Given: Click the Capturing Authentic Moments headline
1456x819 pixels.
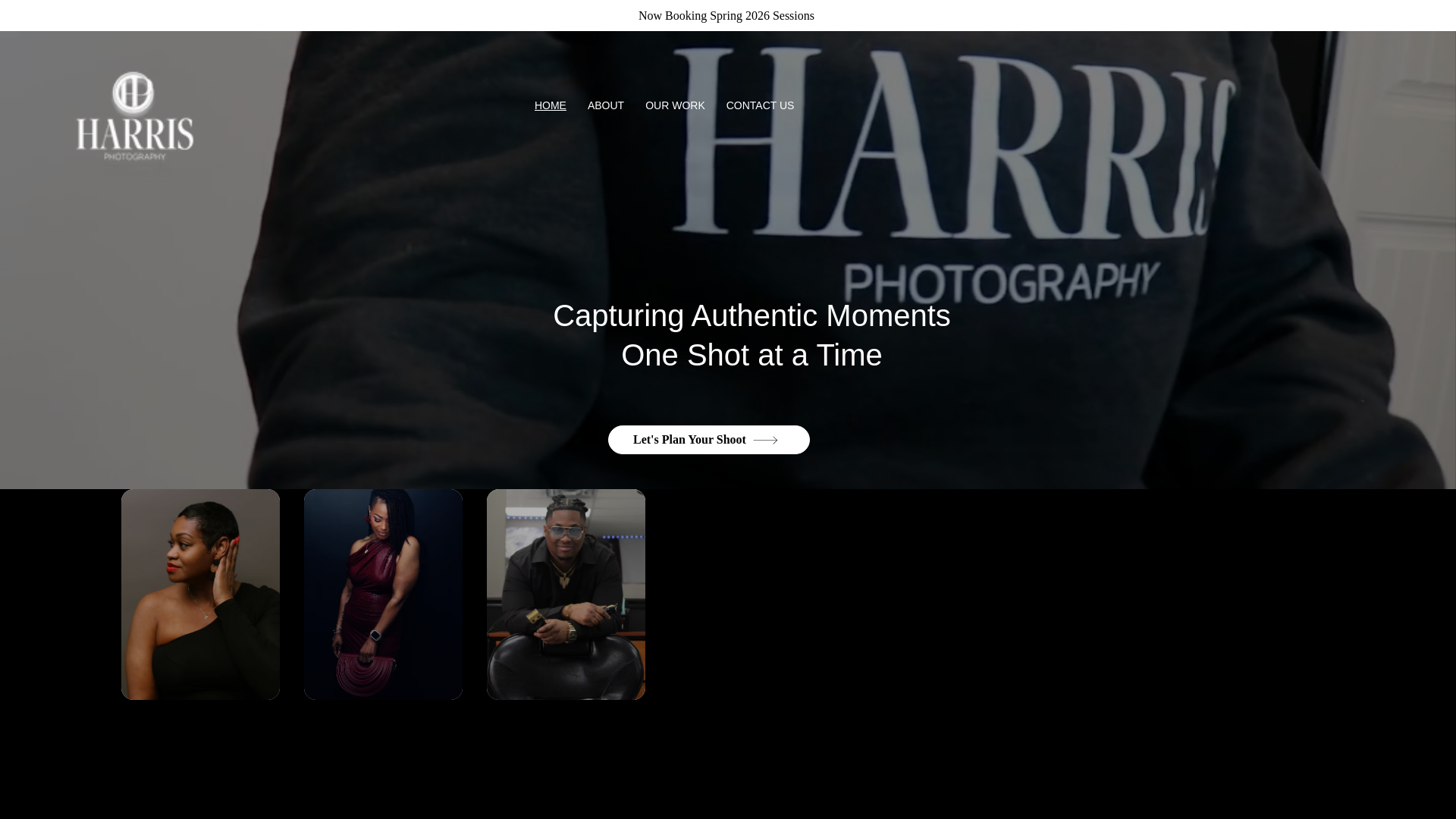Looking at the screenshot, I should tap(752, 335).
